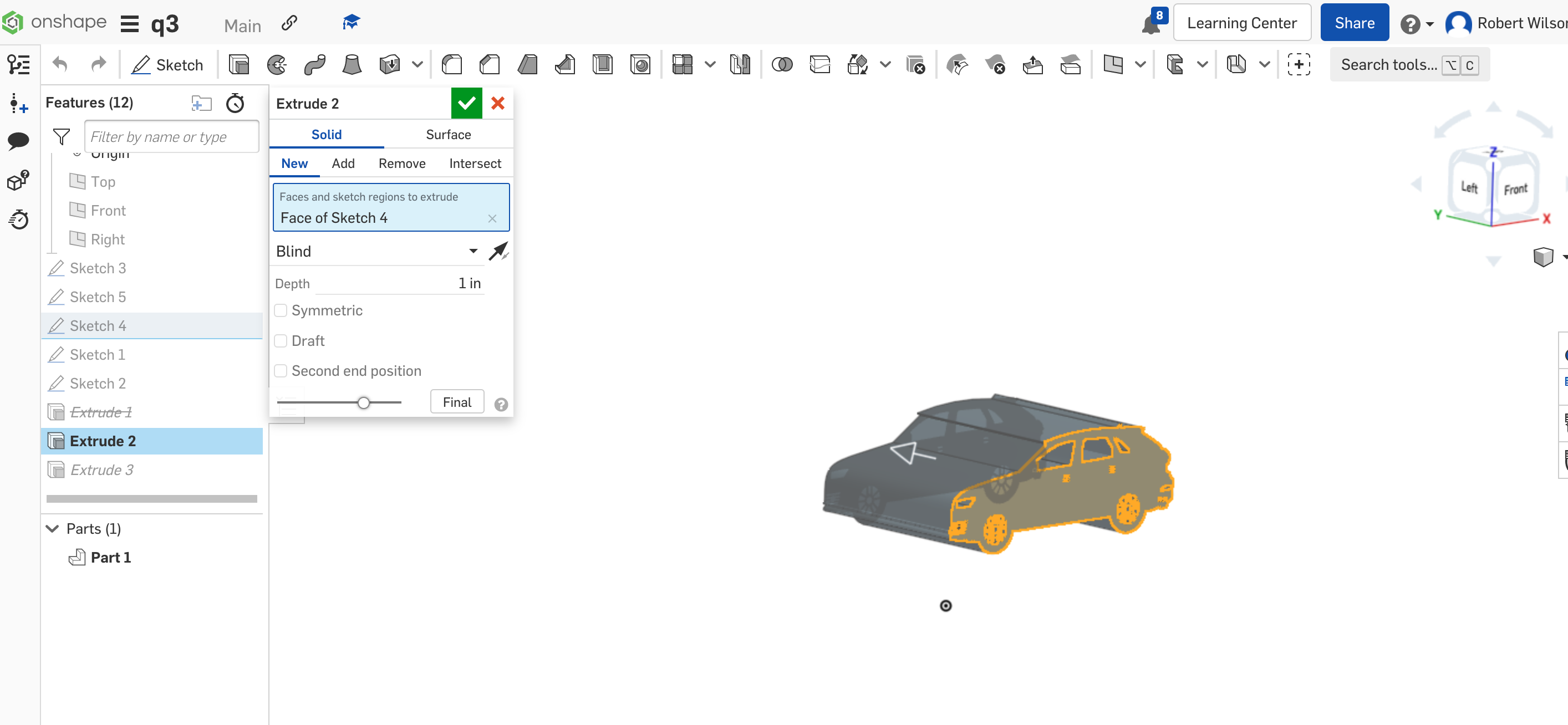Select the Chamfer tool icon
Viewport: 1568px width, 725px height.
[490, 65]
